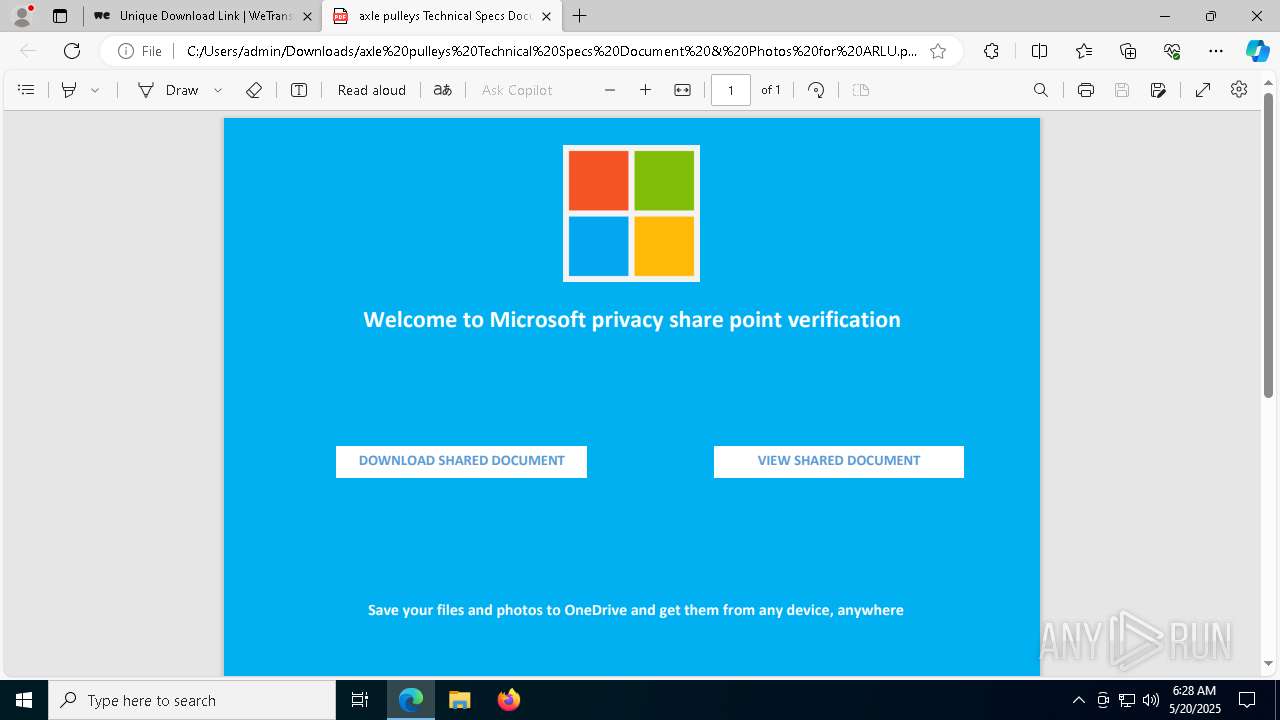Screen dimensions: 1280x720
Task: Add a text box to PDF
Action: point(299,90)
